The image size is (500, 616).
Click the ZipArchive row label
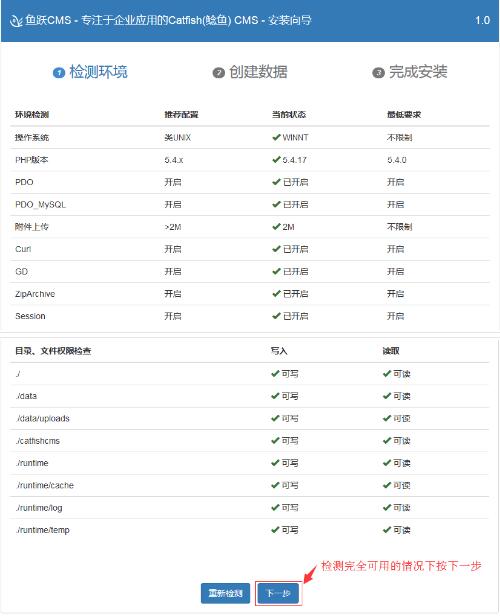coord(35,294)
